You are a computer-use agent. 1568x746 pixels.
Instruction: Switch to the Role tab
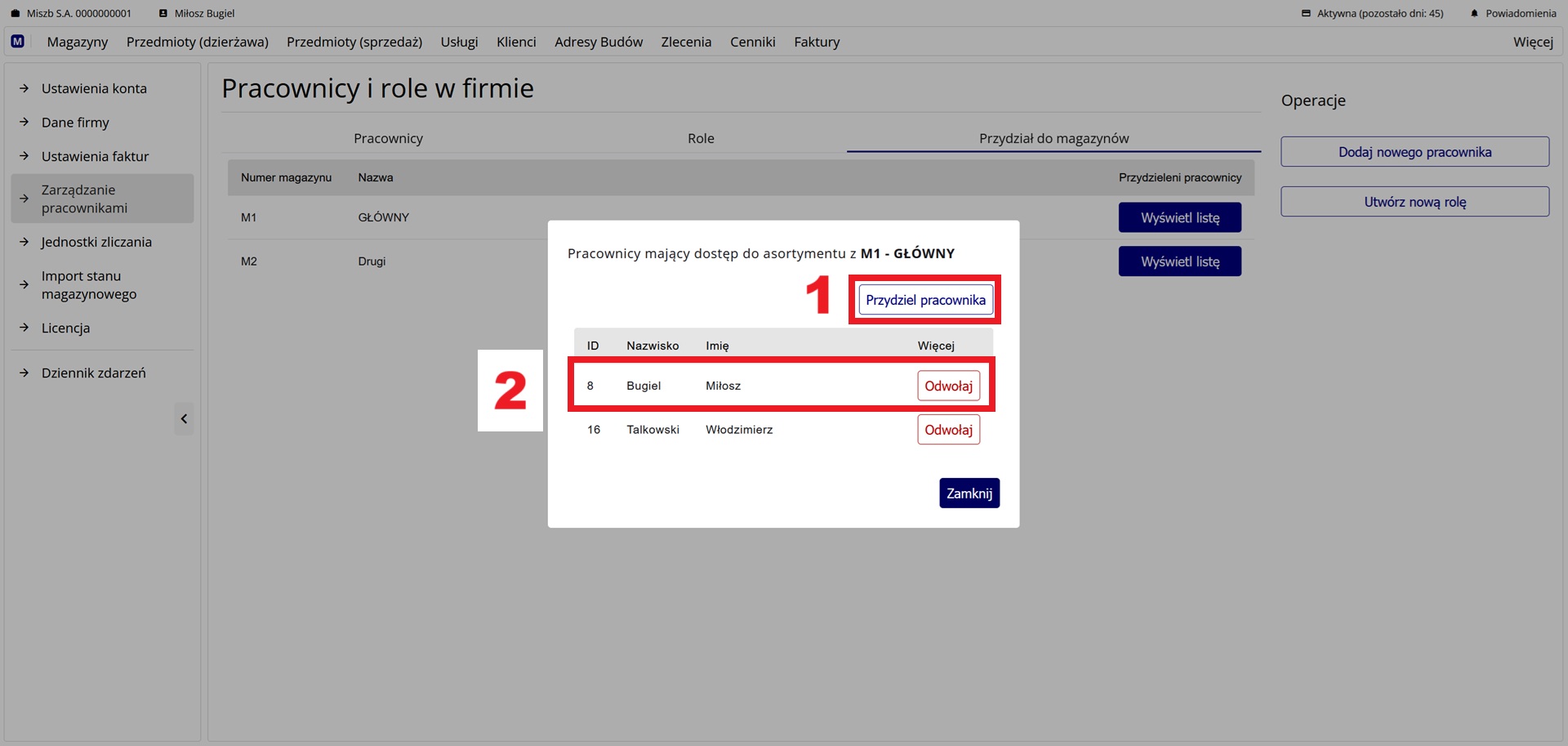(x=700, y=138)
